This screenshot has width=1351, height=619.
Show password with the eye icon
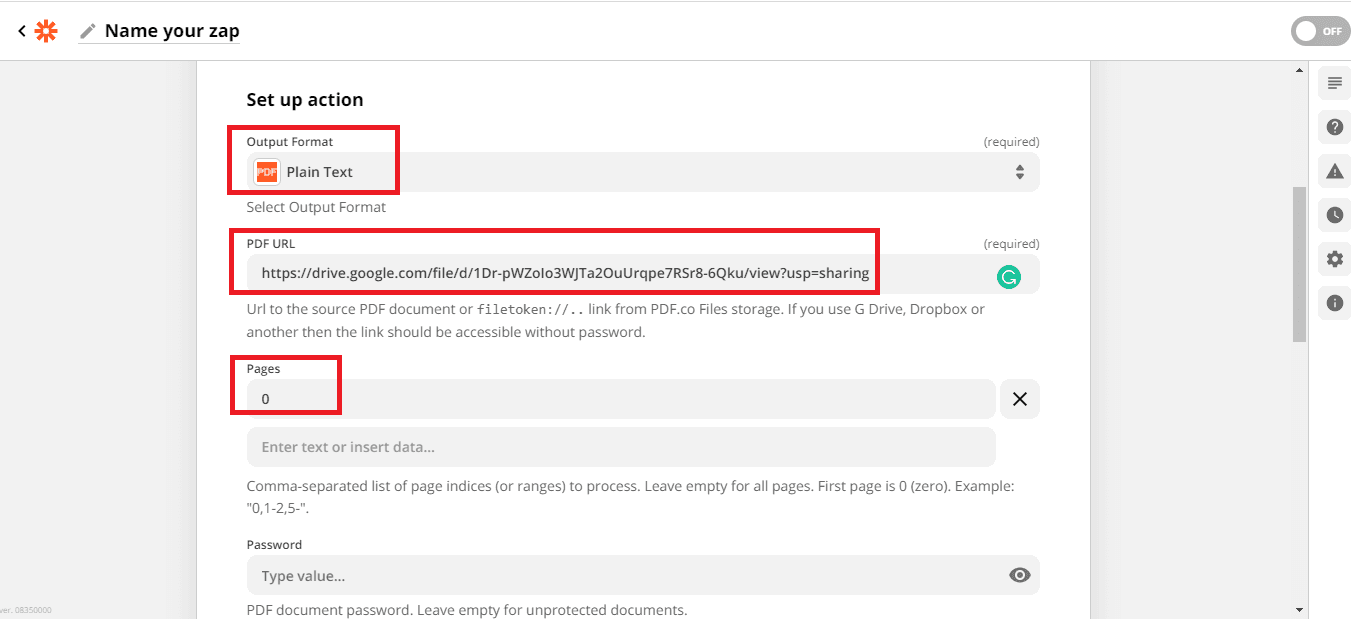click(1019, 575)
